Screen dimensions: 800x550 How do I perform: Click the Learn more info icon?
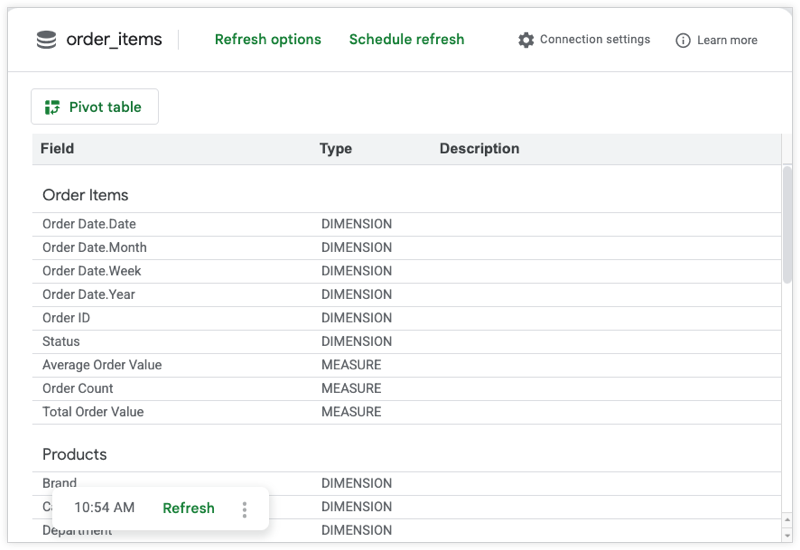(683, 41)
